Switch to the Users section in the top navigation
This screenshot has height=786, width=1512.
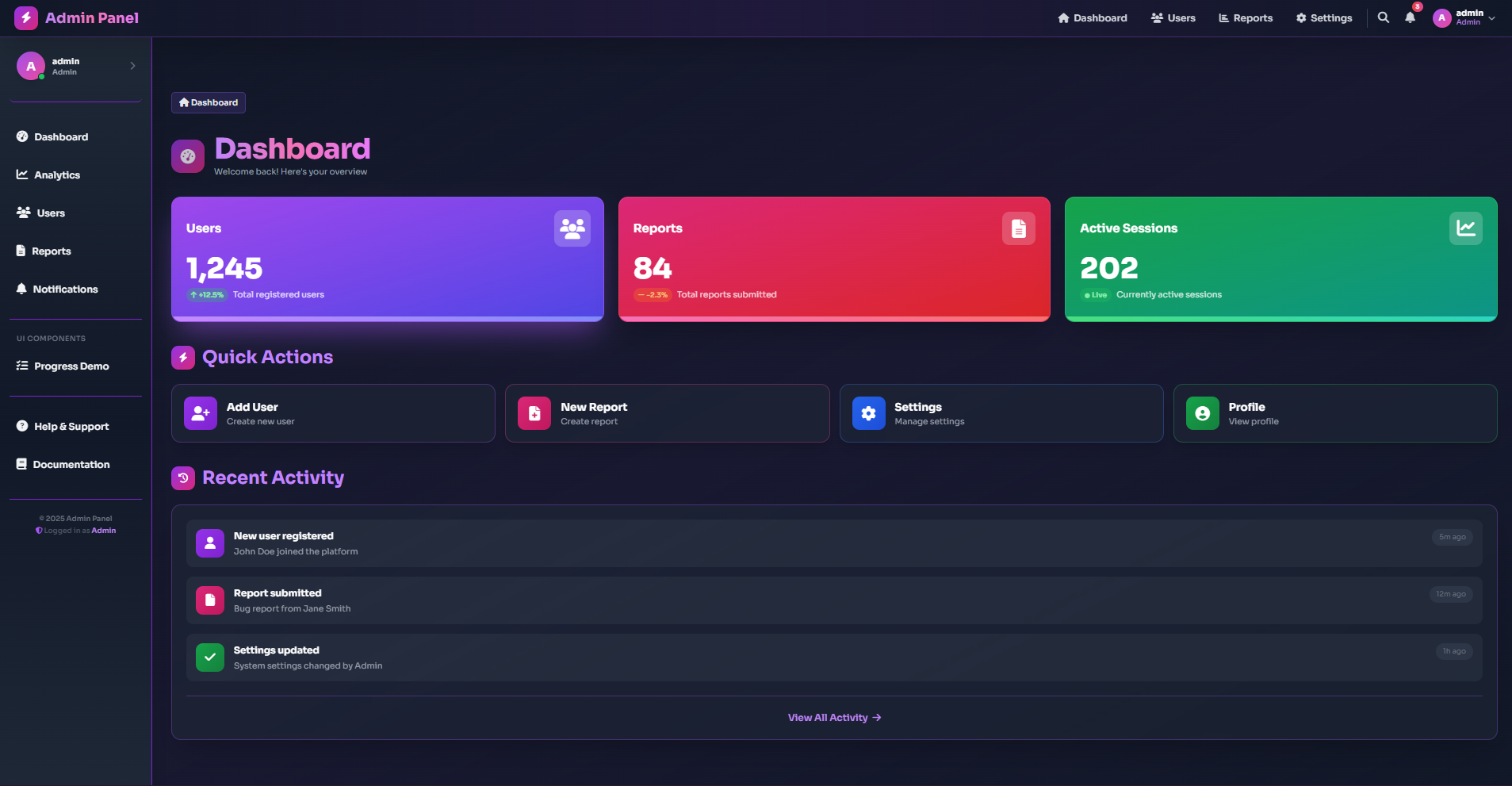click(1173, 17)
